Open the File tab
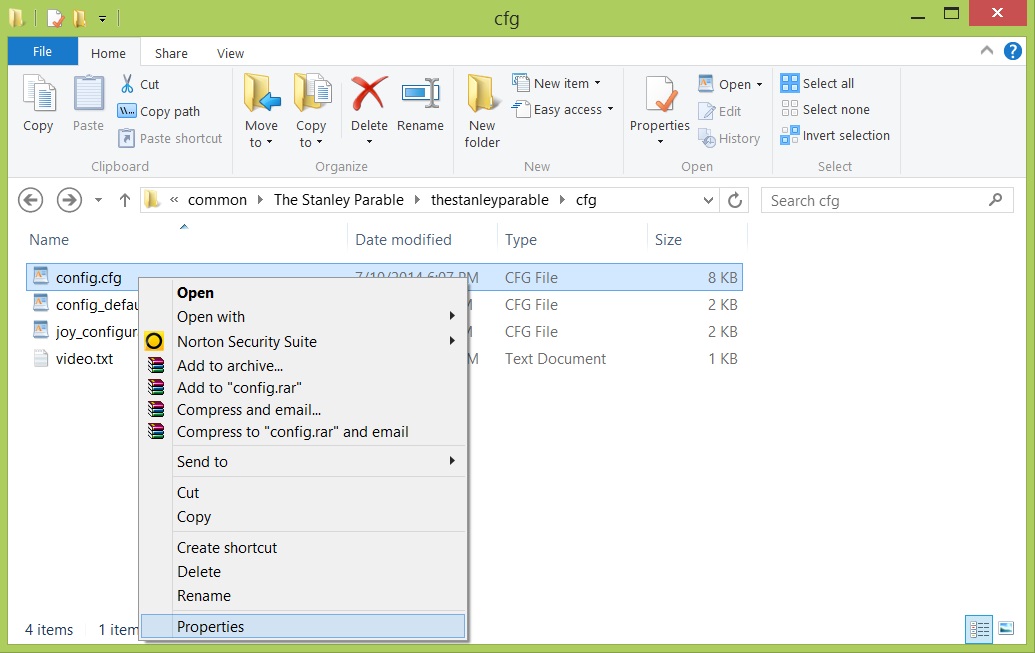The image size is (1035, 653). 42,52
